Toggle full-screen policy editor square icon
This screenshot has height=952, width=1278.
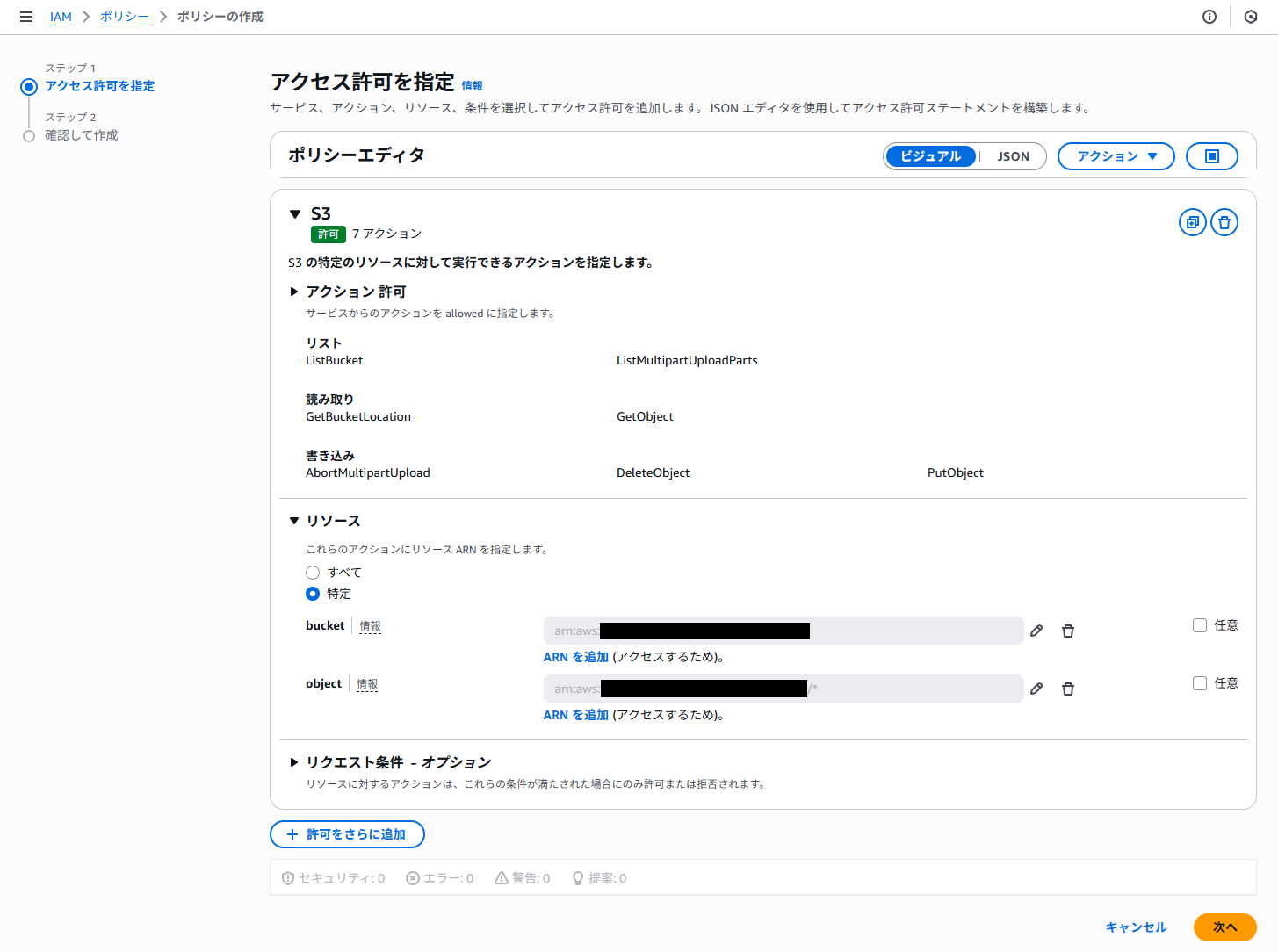(x=1212, y=156)
